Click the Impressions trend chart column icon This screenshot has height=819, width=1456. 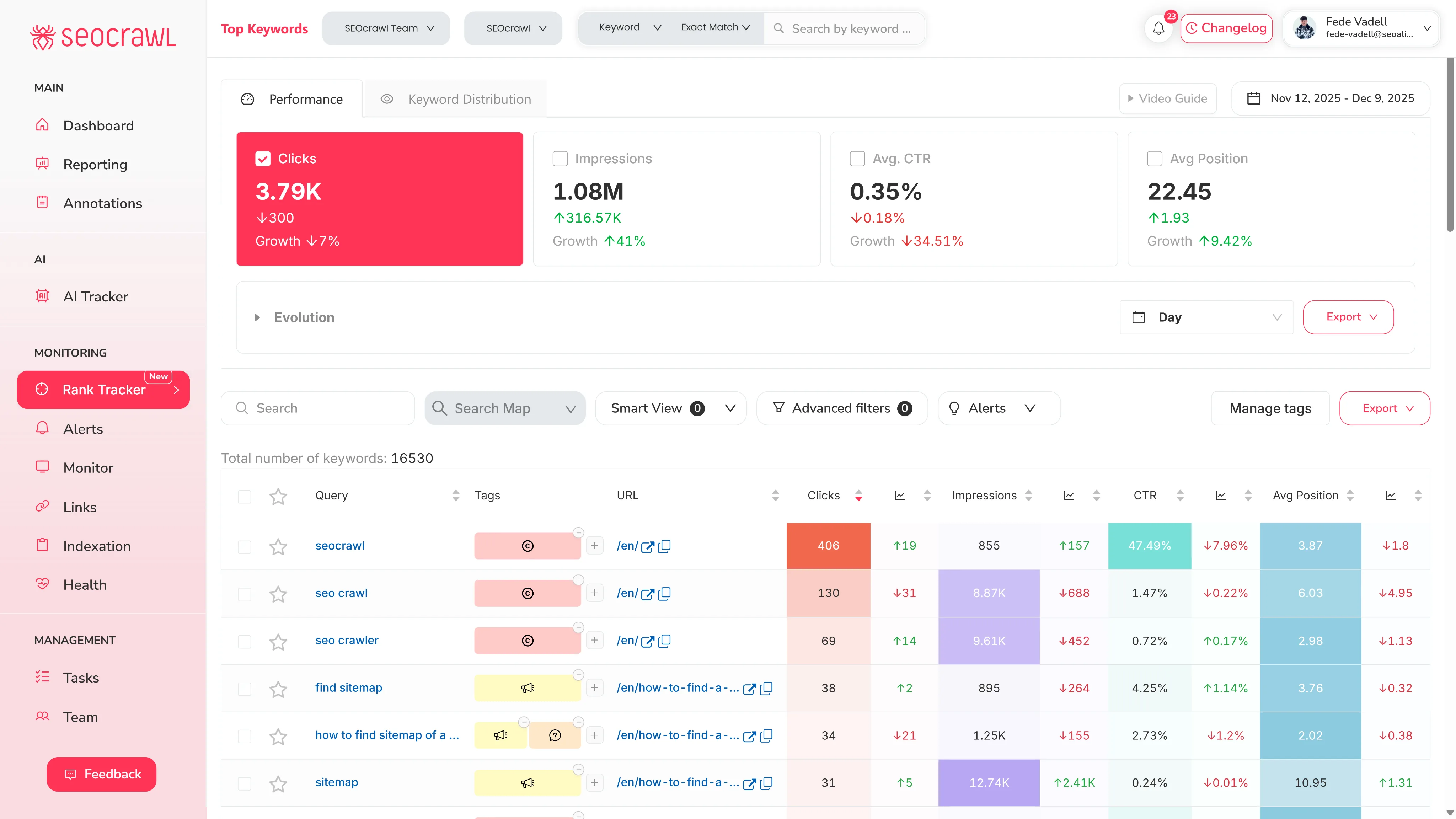1069,496
